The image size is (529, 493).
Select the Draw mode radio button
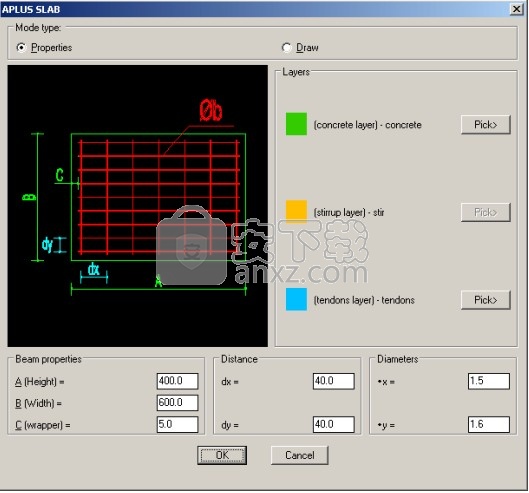(286, 48)
